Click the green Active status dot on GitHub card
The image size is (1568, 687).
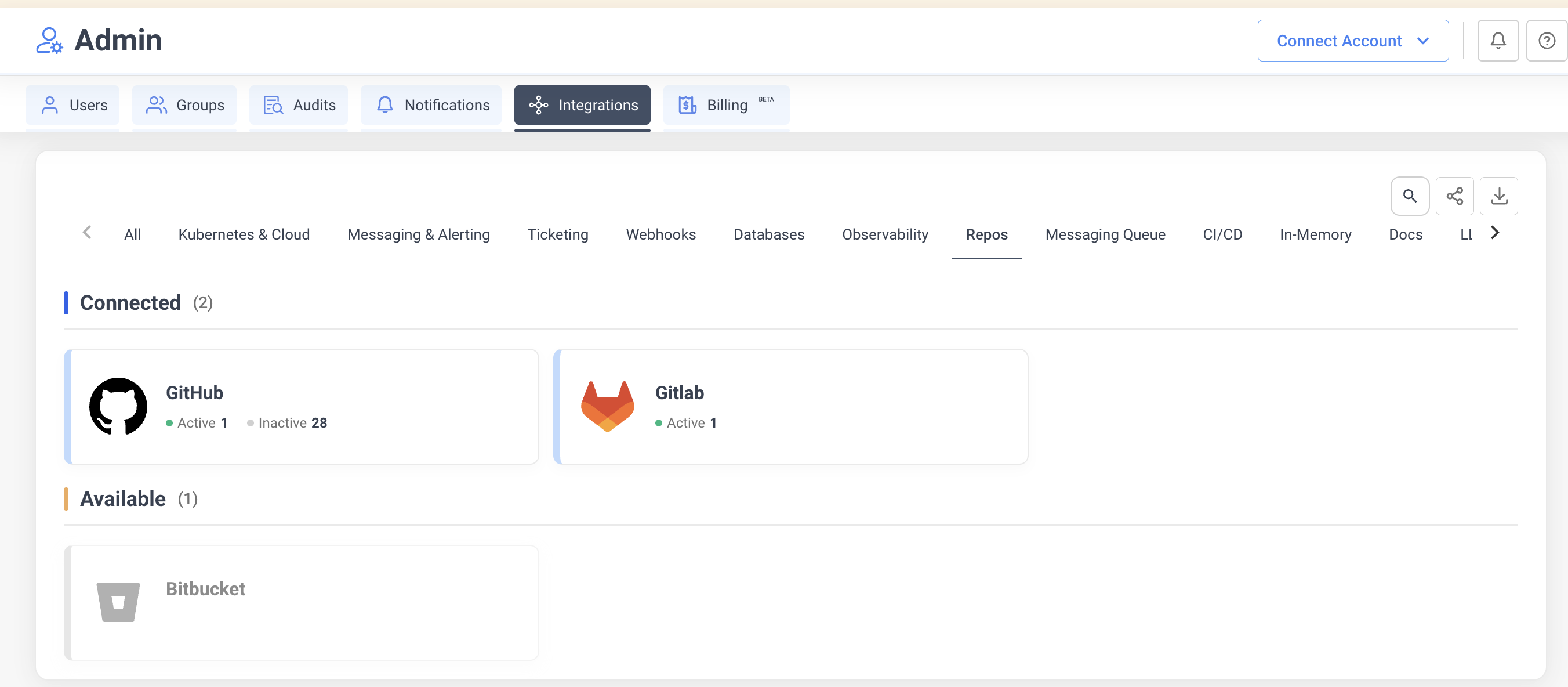(x=169, y=422)
